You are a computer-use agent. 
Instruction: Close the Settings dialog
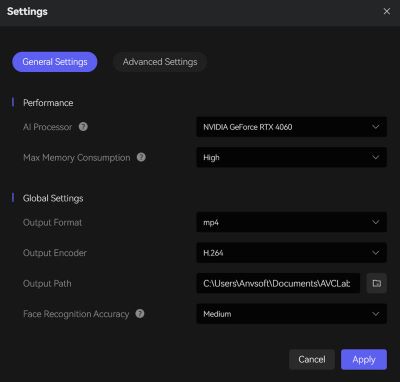[387, 11]
